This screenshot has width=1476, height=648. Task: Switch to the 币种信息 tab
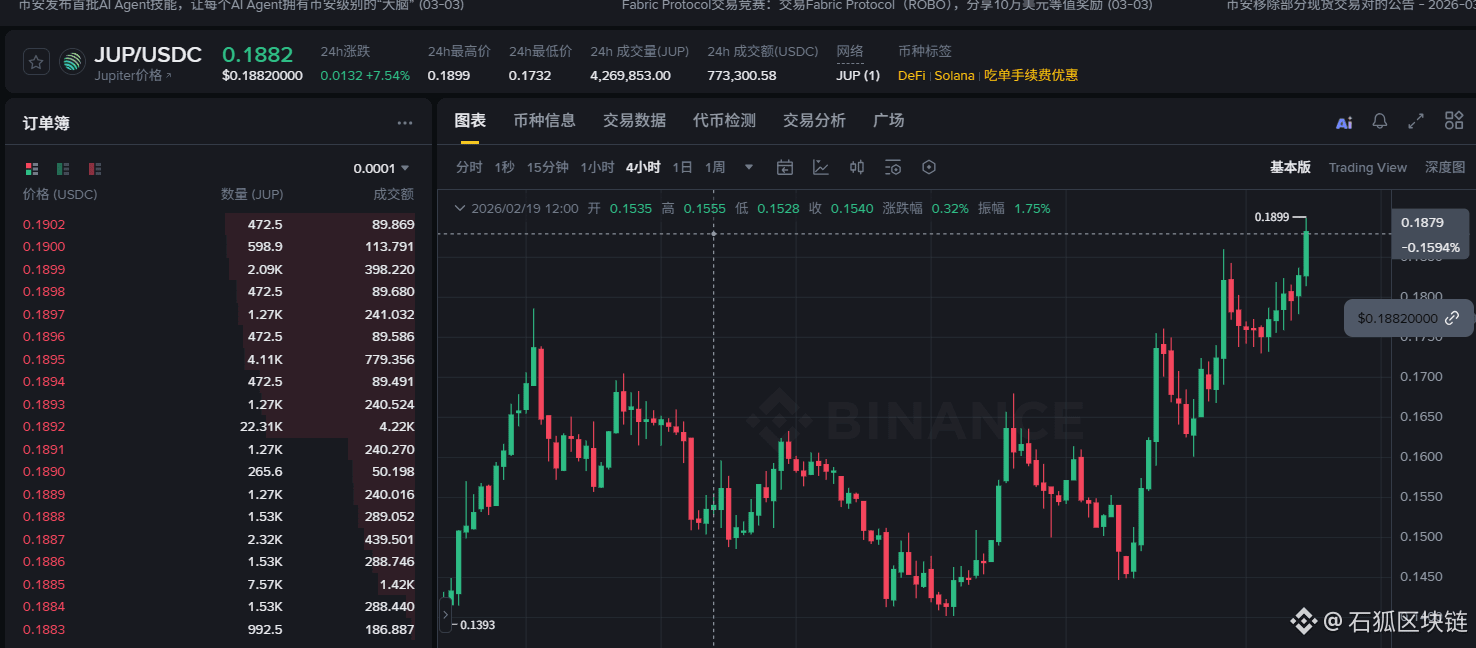click(544, 120)
